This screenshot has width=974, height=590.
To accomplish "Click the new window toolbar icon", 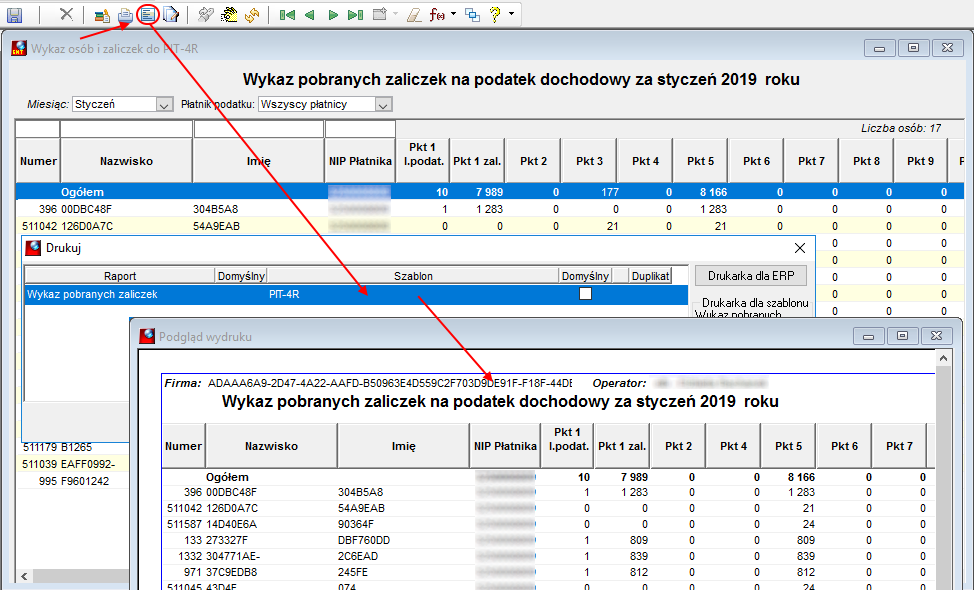I will coord(380,14).
